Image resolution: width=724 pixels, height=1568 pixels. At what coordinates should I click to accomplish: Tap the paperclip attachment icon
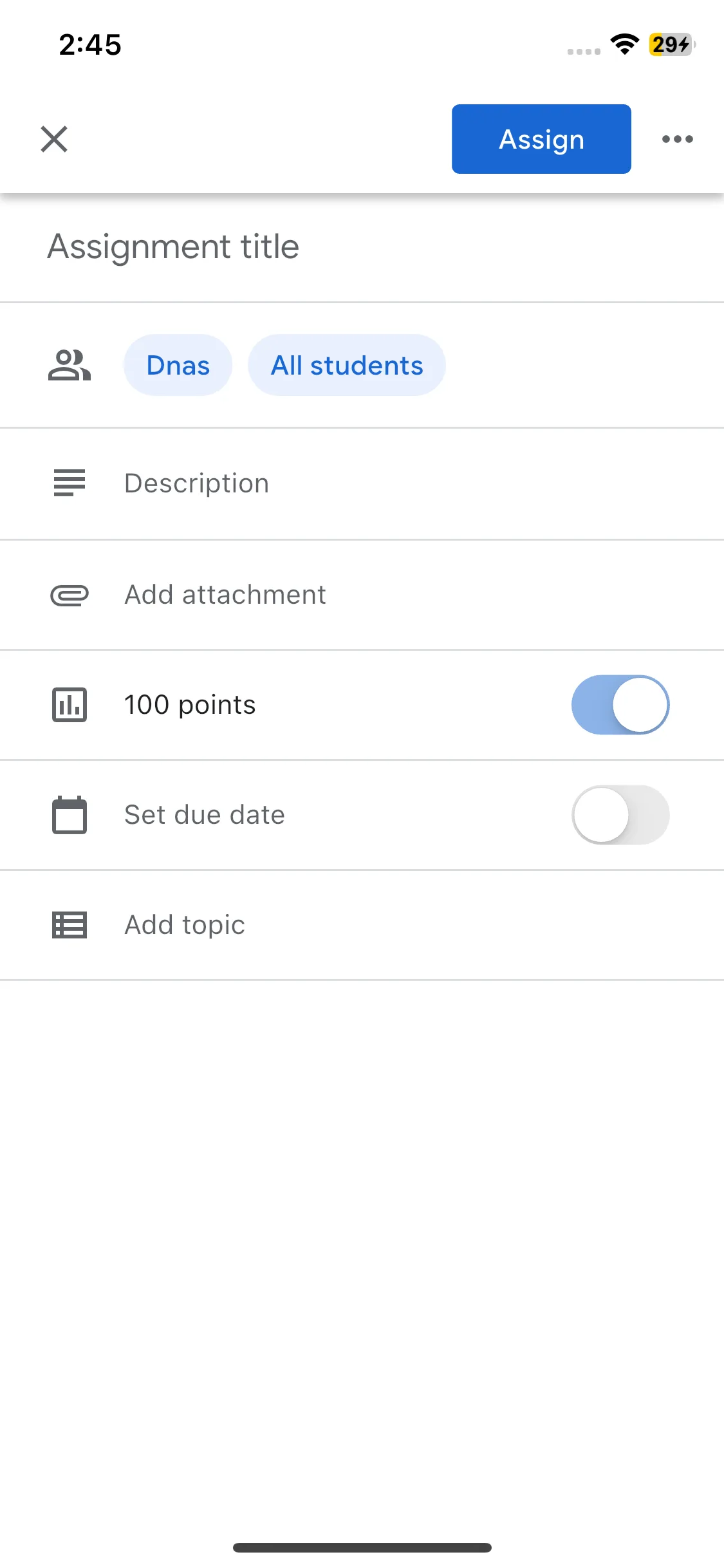point(70,595)
